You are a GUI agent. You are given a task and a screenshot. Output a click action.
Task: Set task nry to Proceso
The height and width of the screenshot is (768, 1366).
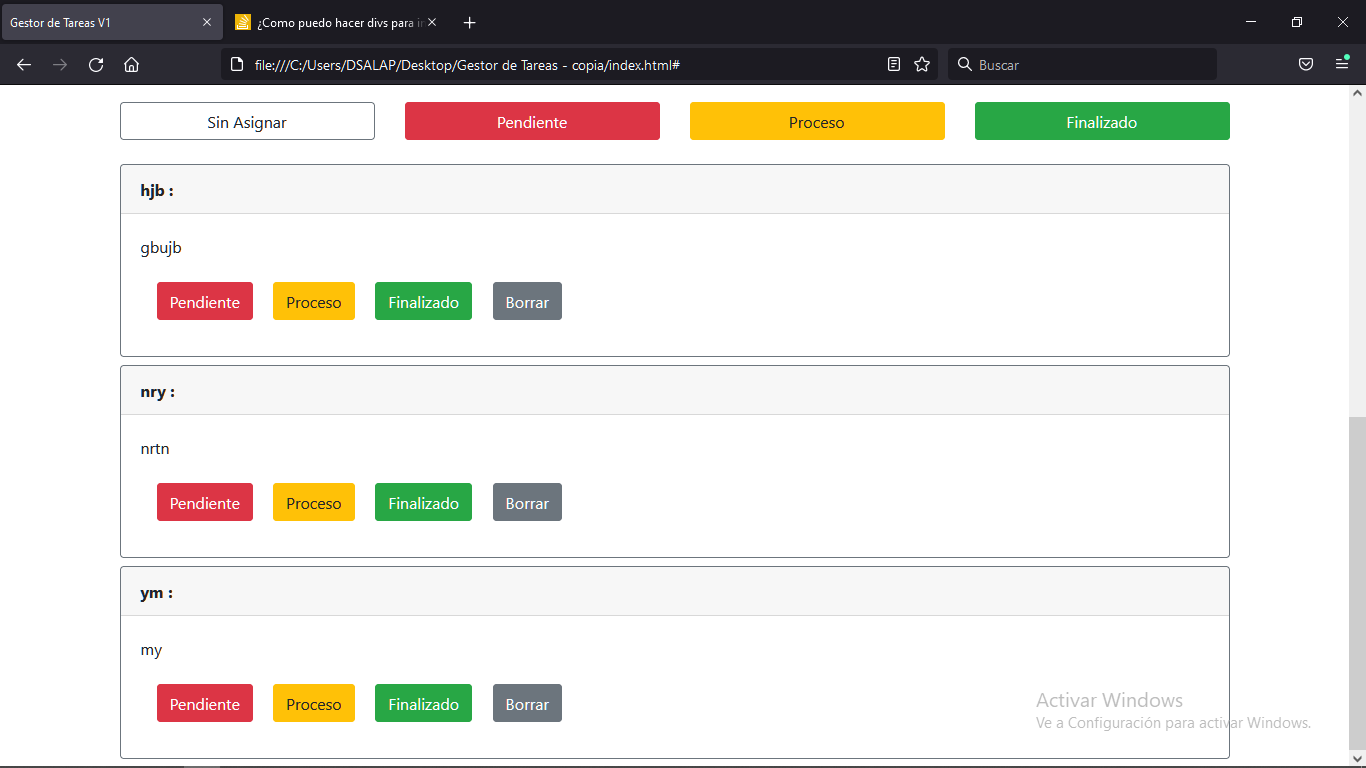[x=314, y=503]
